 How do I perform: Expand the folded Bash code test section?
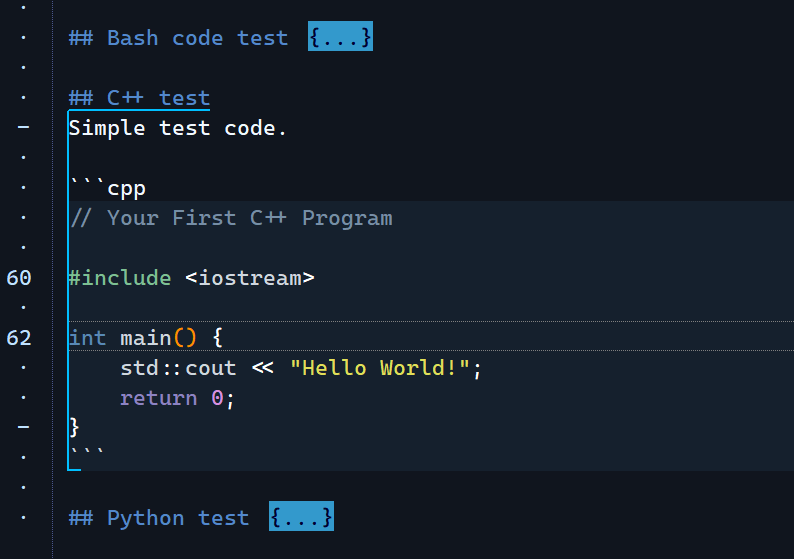click(340, 36)
